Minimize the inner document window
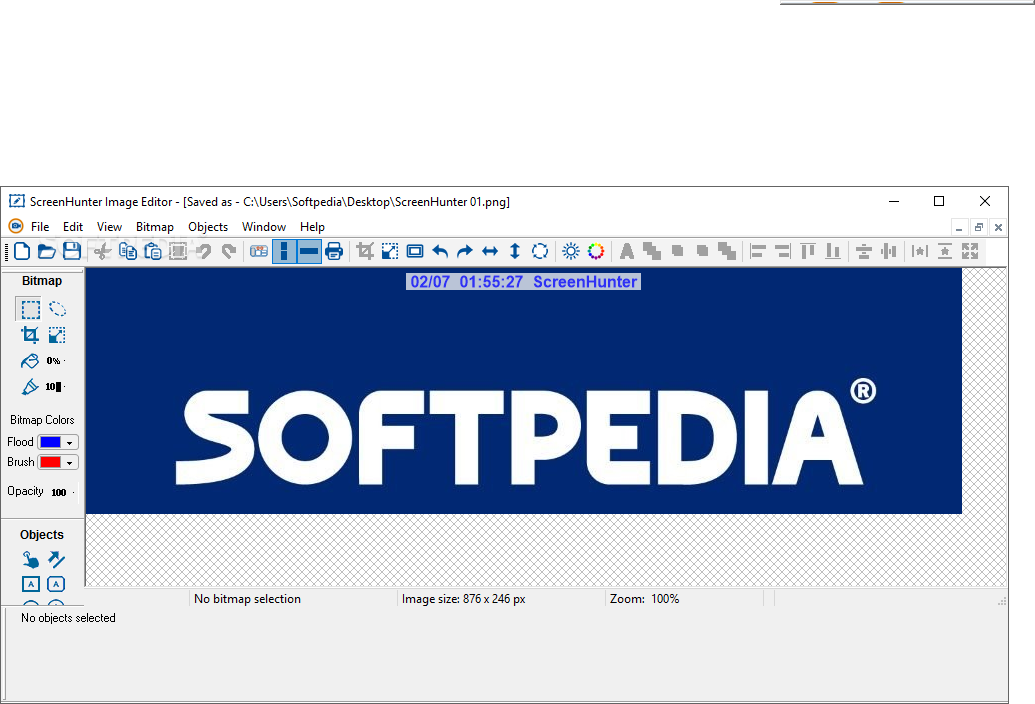1035x704 pixels. pyautogui.click(x=959, y=228)
